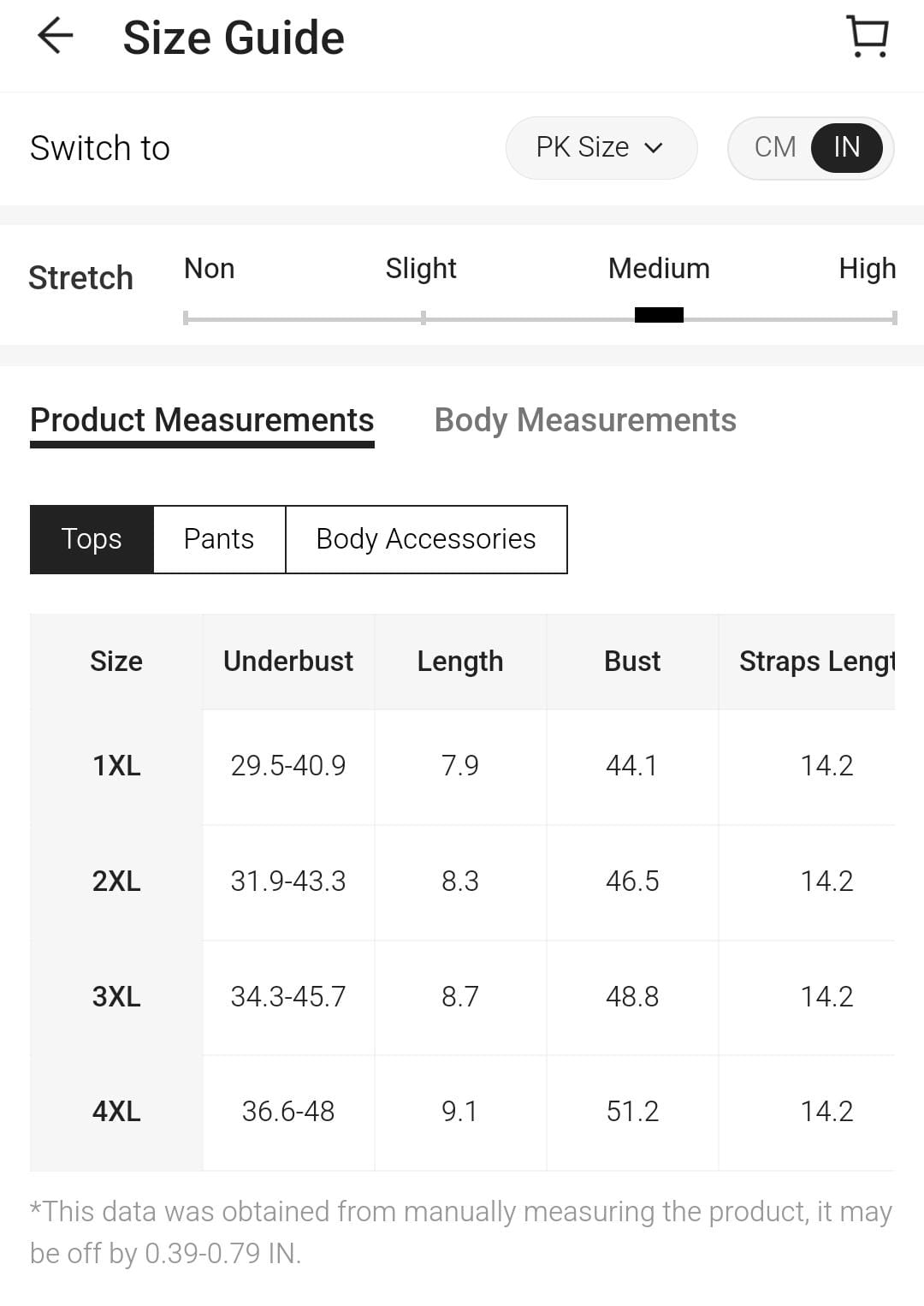Open the PK Size dropdown
Screen dimensions: 924x1306
click(x=600, y=147)
